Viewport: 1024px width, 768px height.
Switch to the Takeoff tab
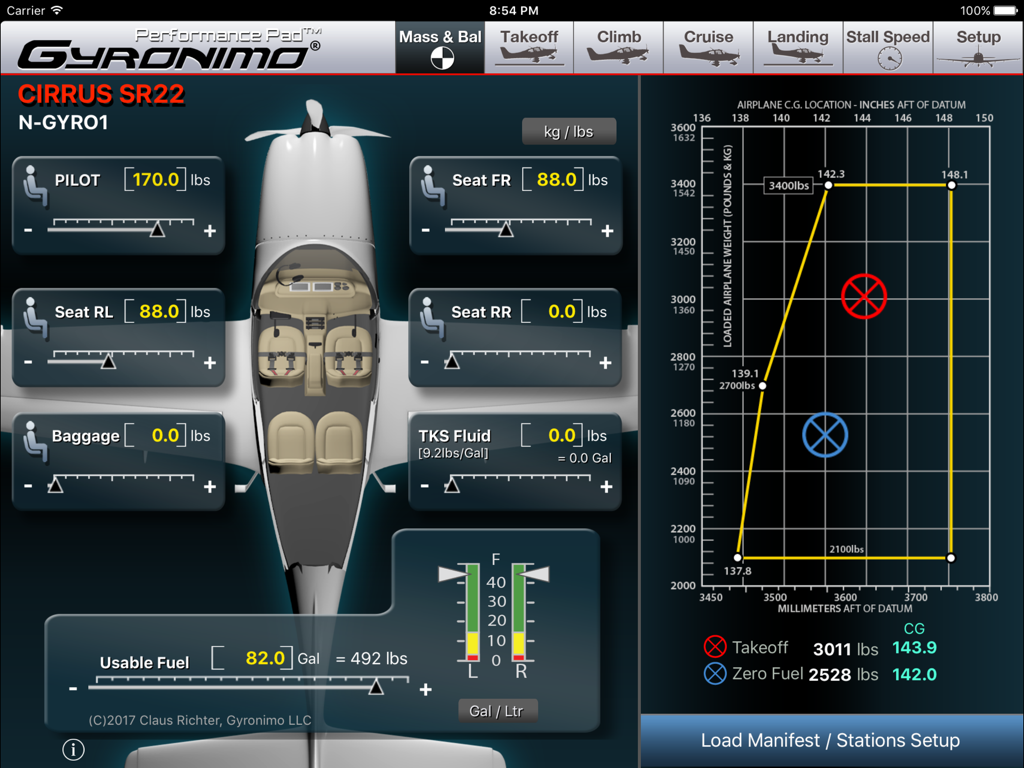[x=530, y=47]
